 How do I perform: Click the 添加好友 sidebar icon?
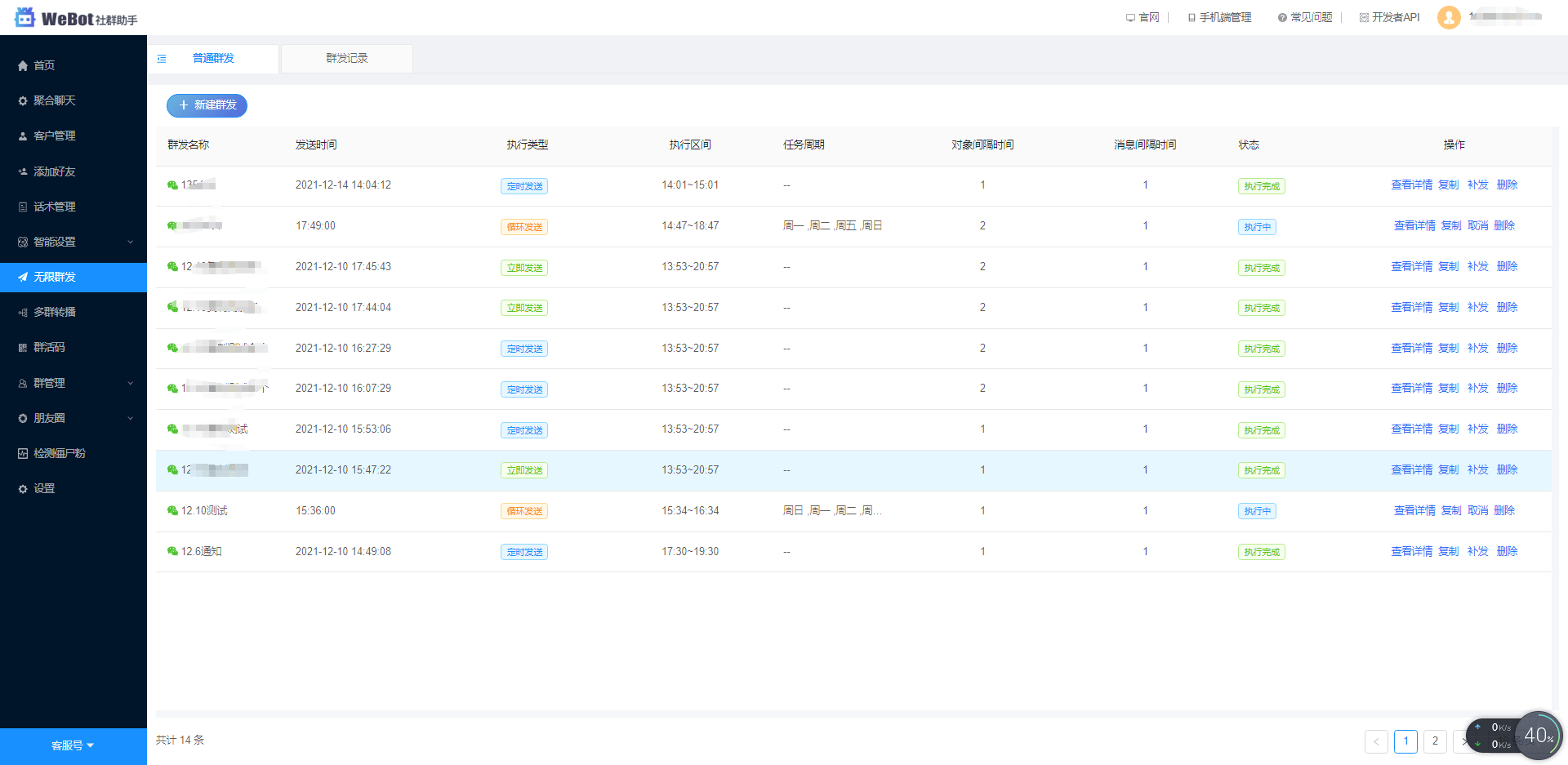click(23, 171)
